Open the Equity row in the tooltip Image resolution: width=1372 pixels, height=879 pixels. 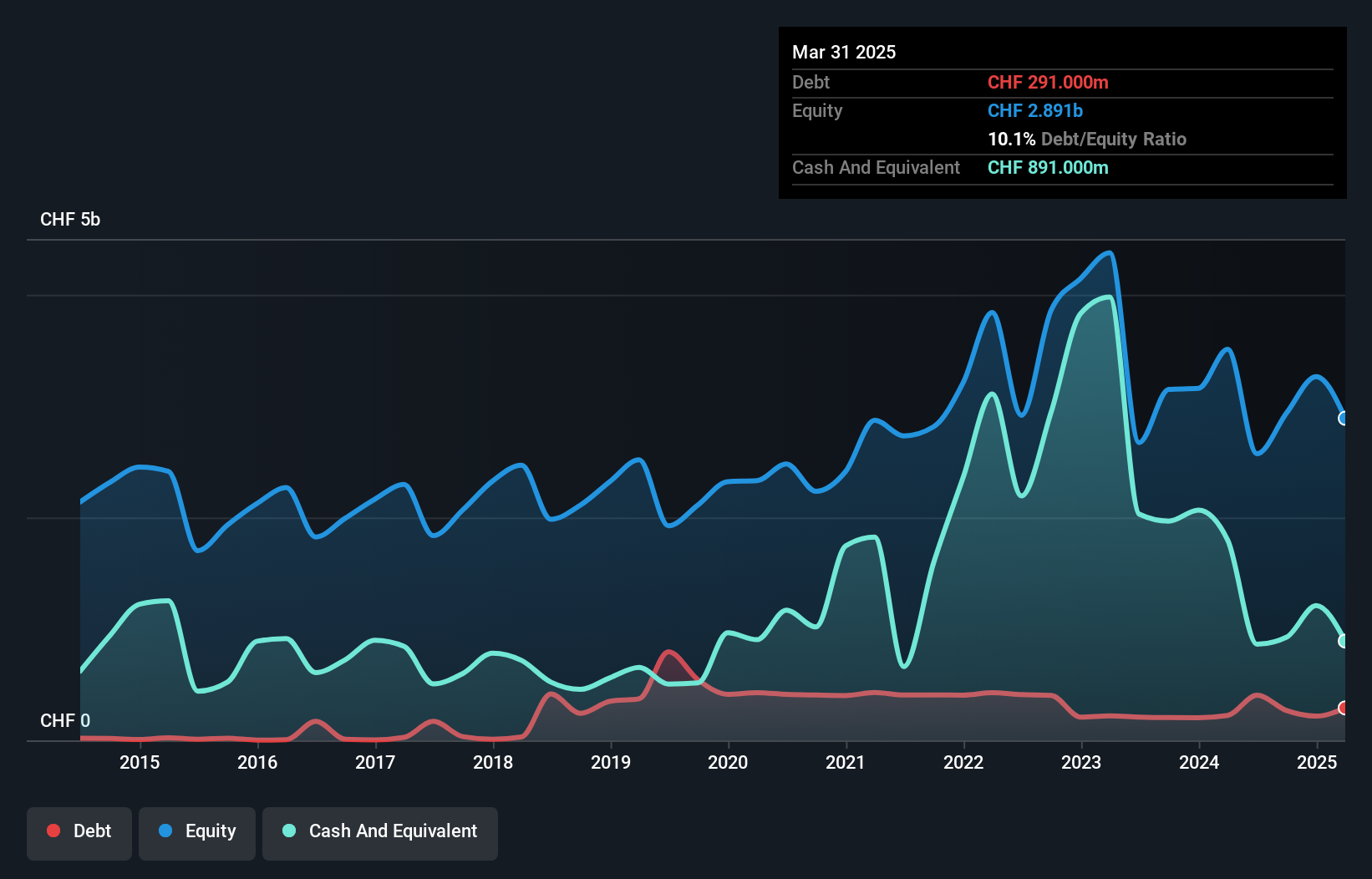tap(817, 110)
